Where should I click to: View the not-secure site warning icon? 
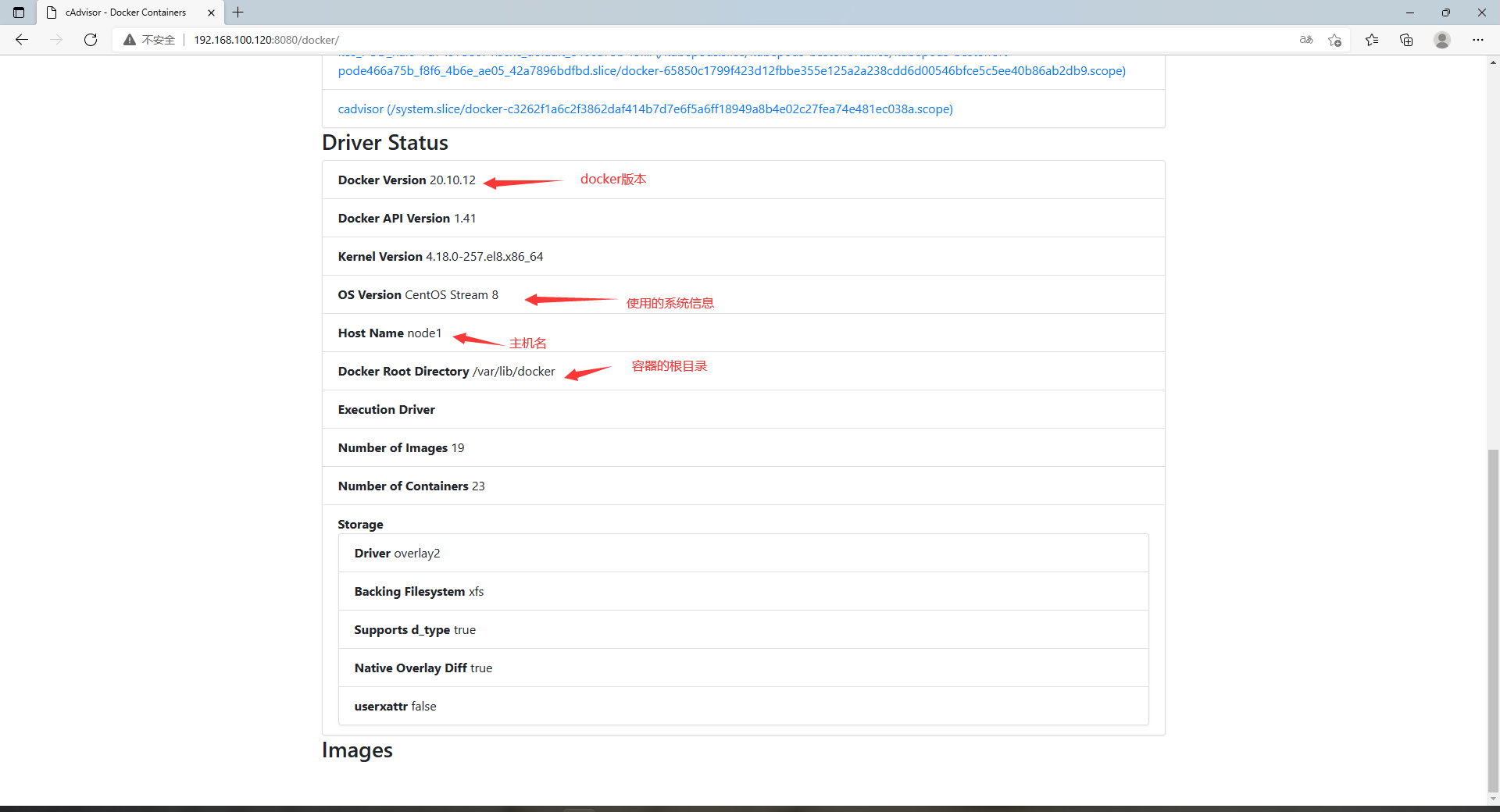click(x=130, y=40)
